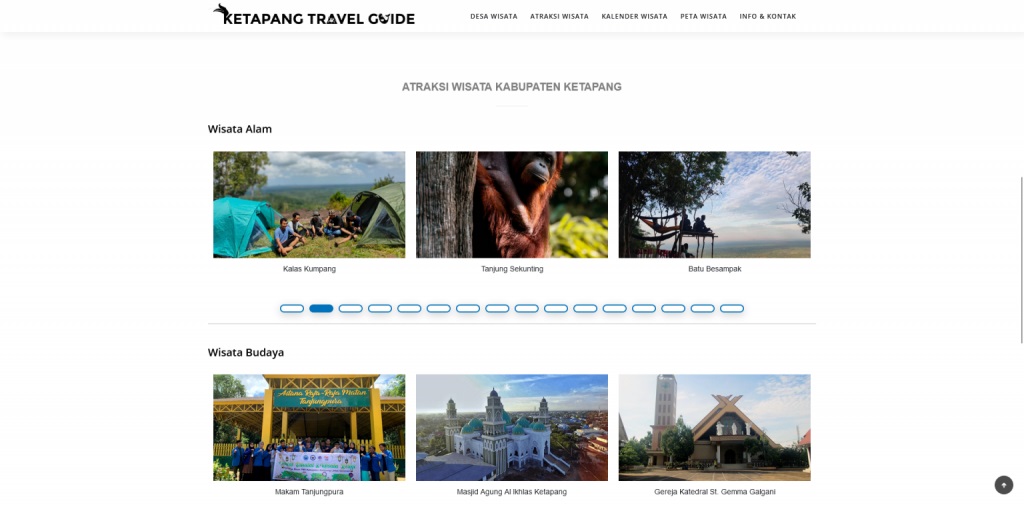
Task: Open the Desa Wisata menu
Action: (x=494, y=16)
